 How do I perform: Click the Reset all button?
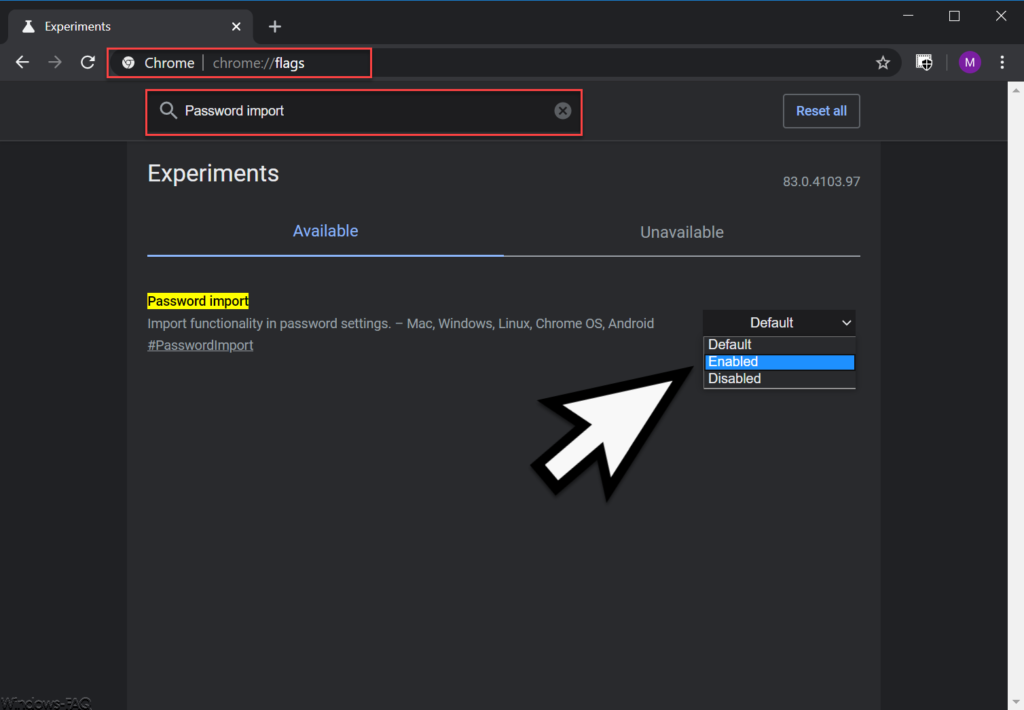point(821,111)
